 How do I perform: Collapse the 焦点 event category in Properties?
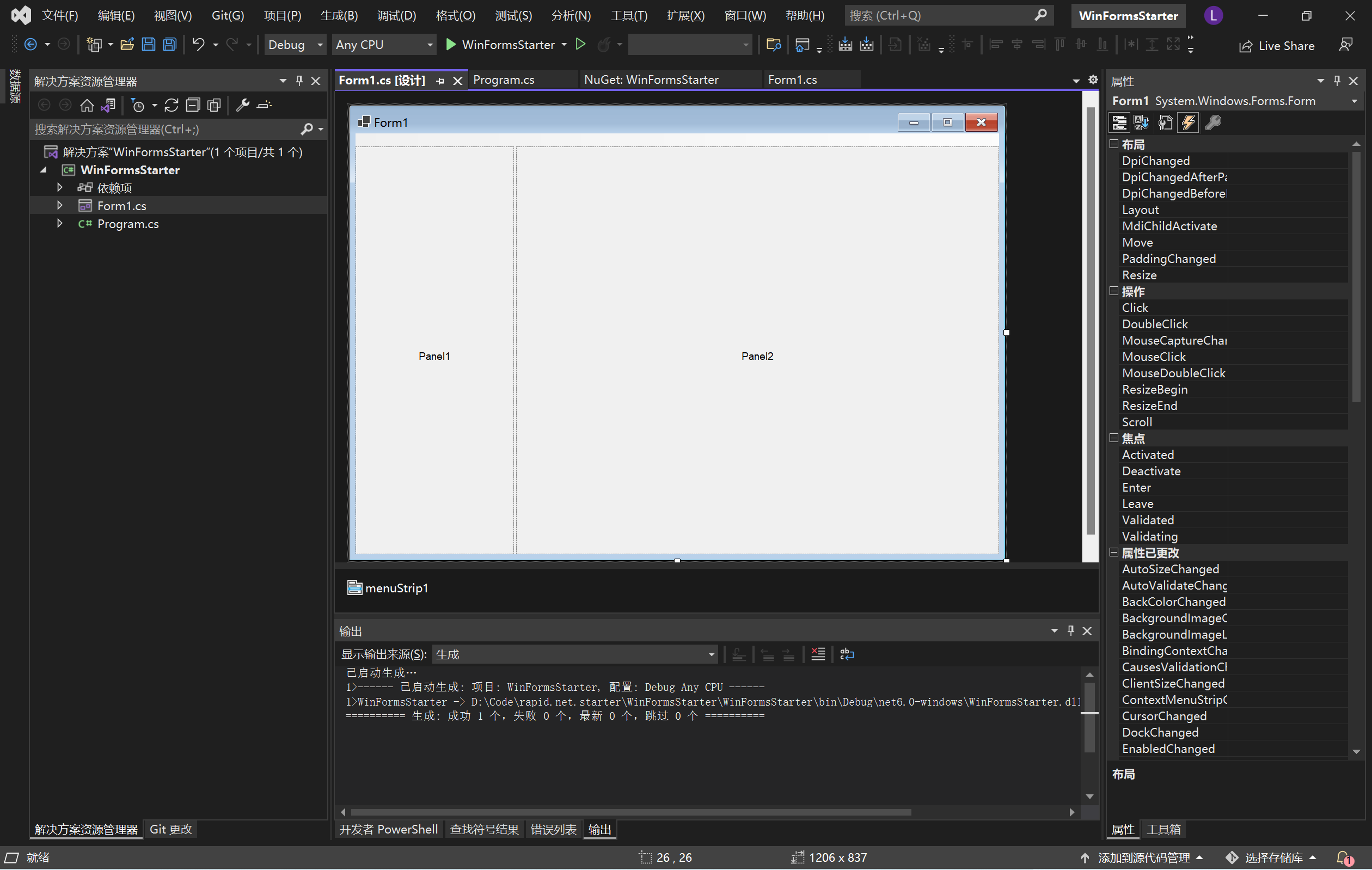pyautogui.click(x=1114, y=438)
